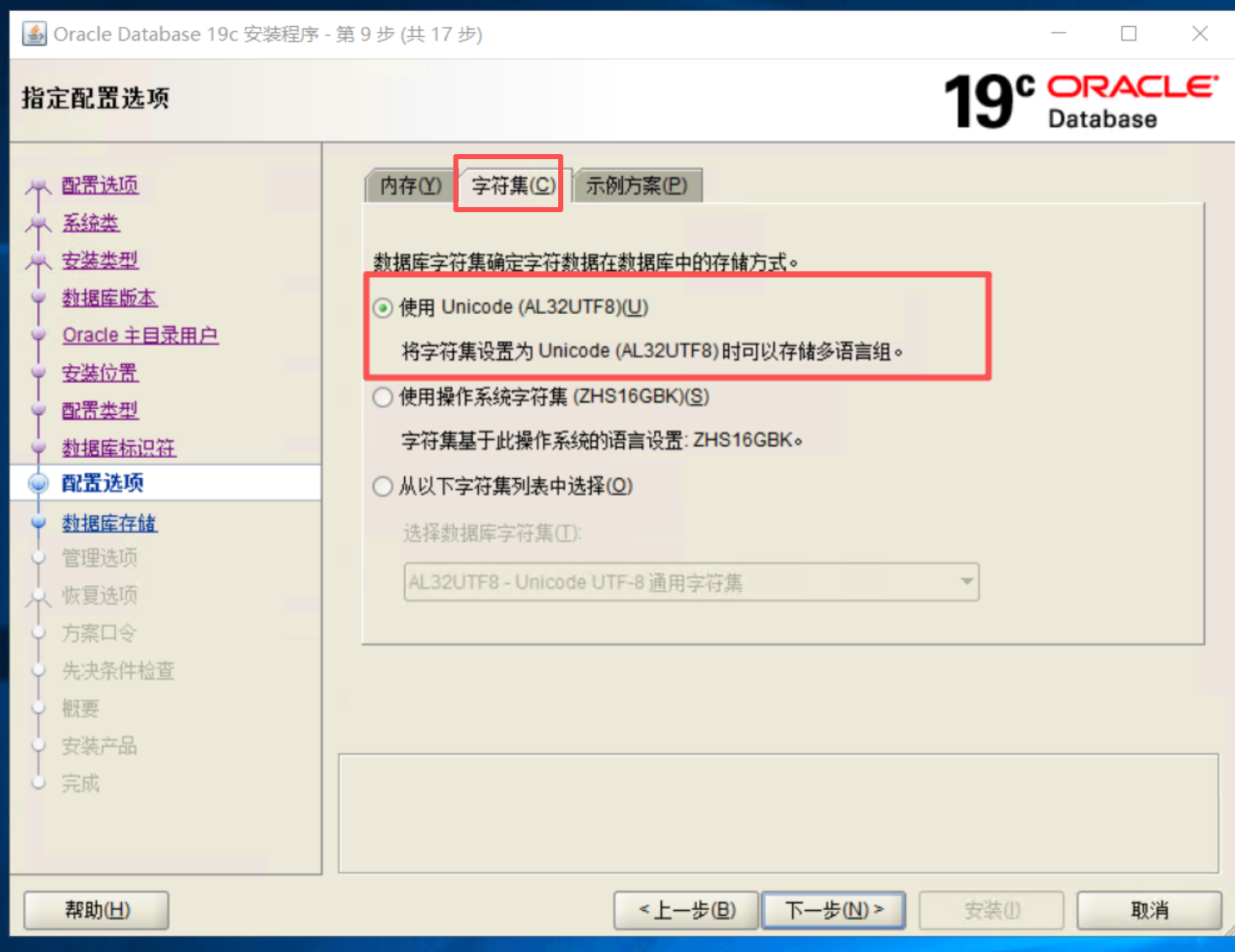The width and height of the screenshot is (1235, 952).
Task: Proceed with the 下一步 button
Action: click(x=833, y=910)
